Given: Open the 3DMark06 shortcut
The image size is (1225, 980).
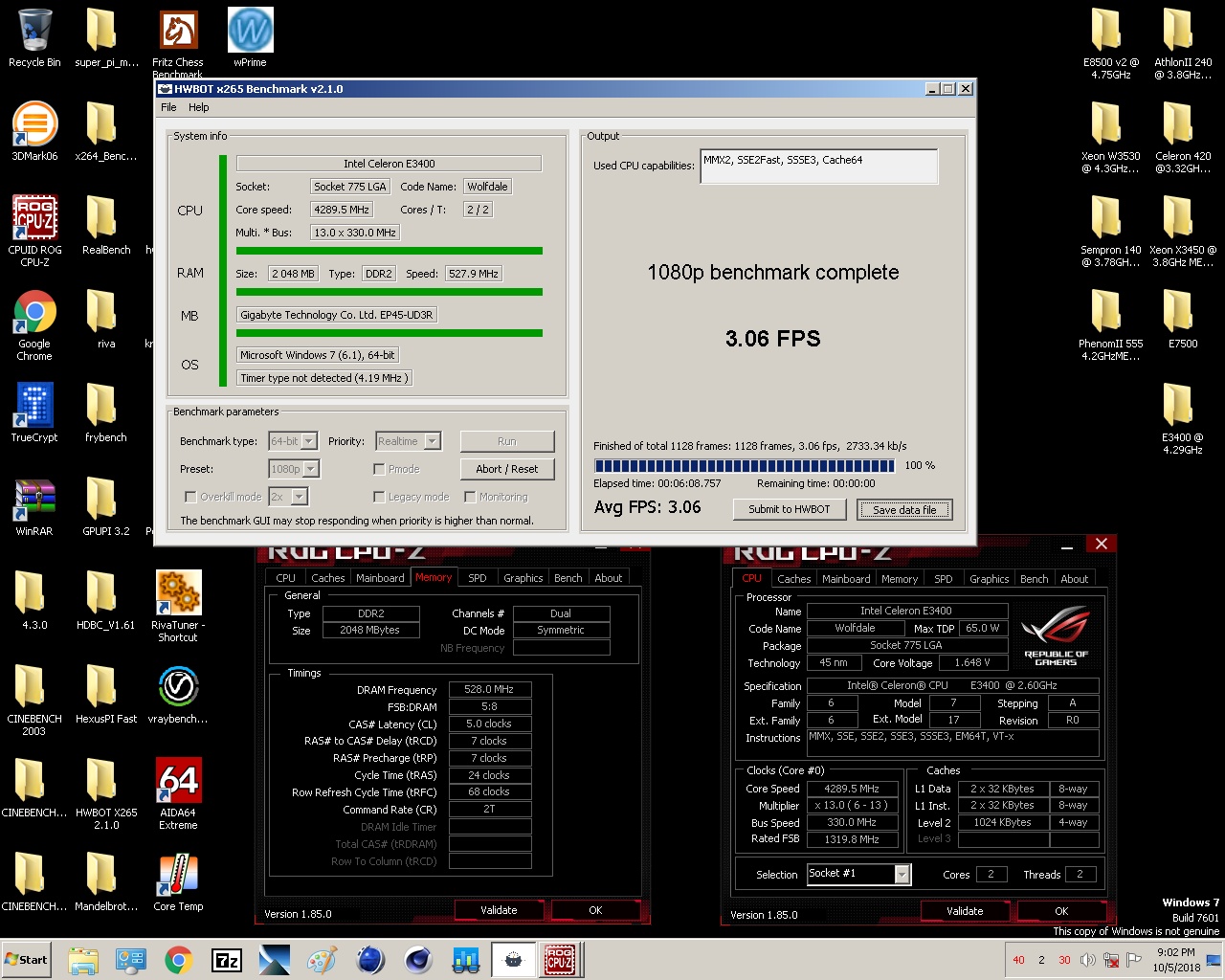Looking at the screenshot, I should click(34, 131).
